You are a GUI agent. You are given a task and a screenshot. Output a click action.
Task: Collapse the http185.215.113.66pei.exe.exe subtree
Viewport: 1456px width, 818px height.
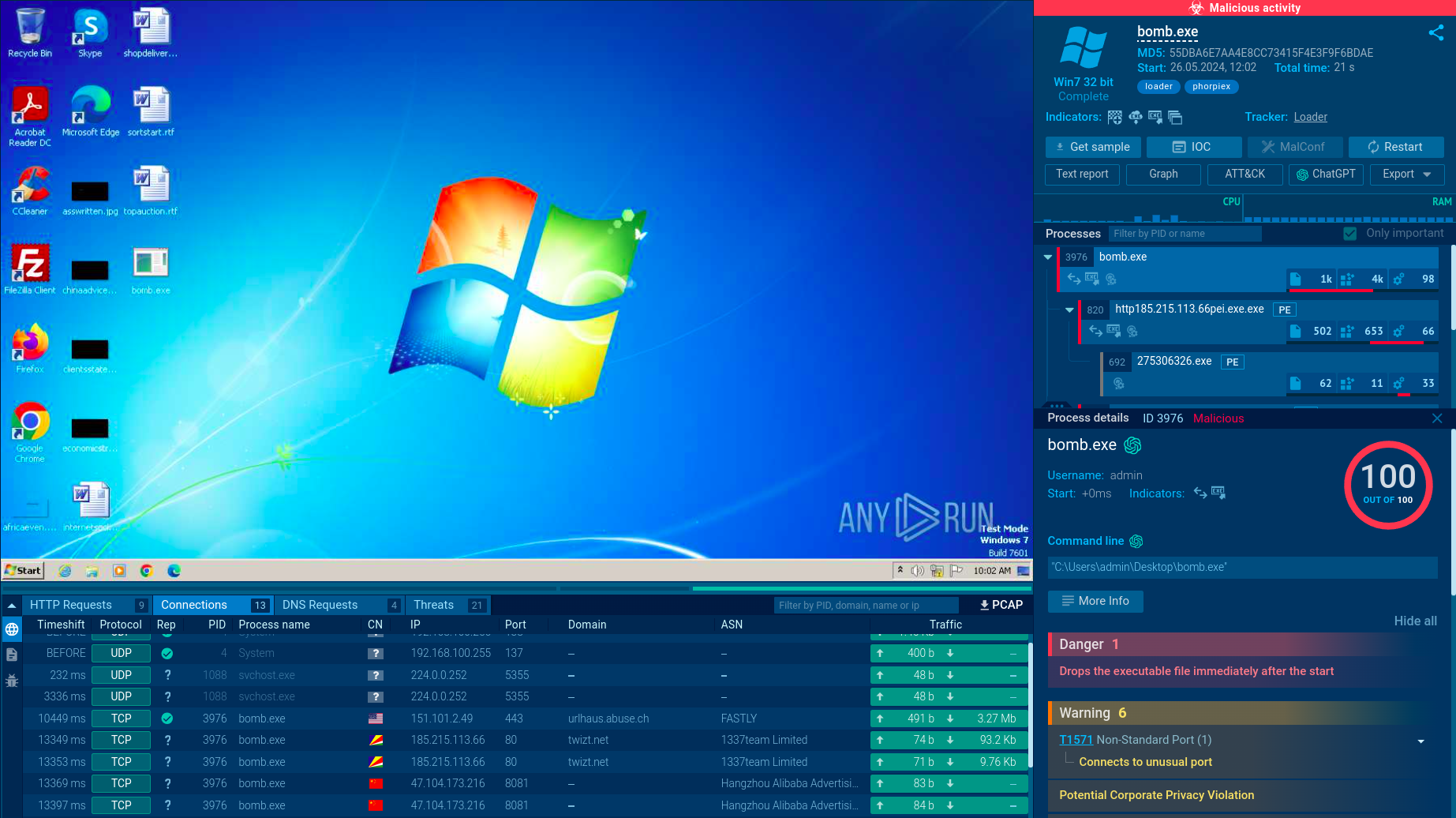click(1069, 310)
